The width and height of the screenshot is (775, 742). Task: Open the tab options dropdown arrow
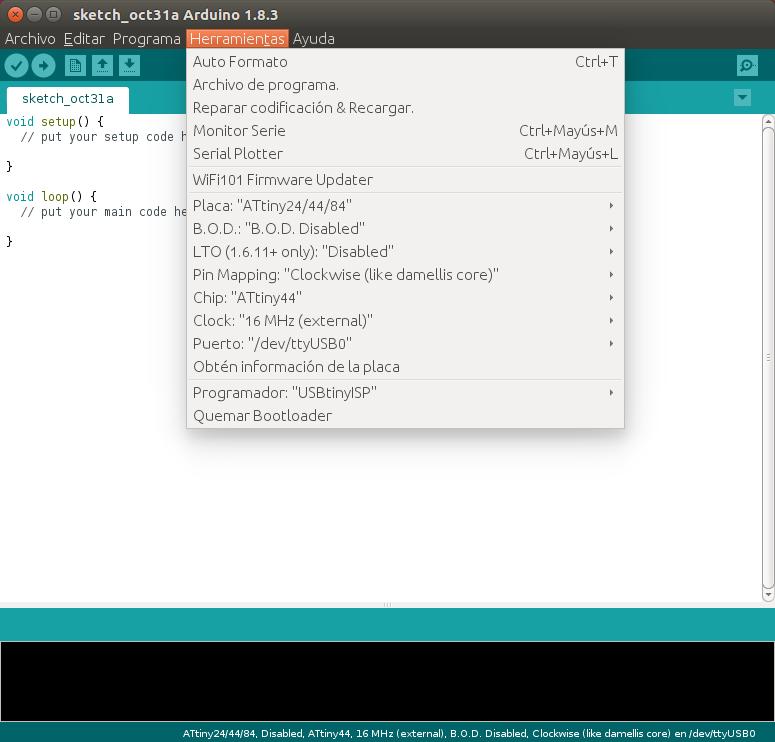(742, 97)
